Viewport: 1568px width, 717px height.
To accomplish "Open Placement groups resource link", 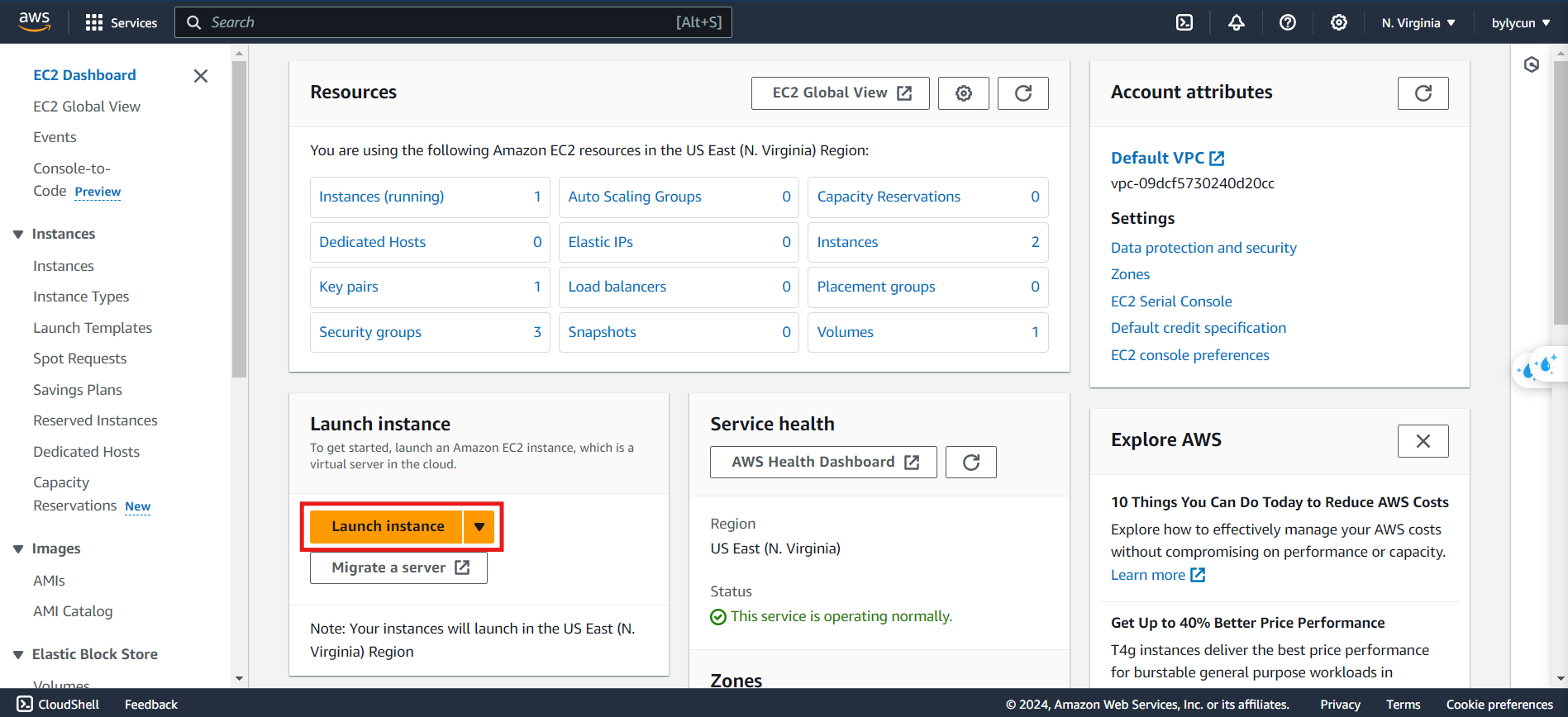I will tap(876, 287).
